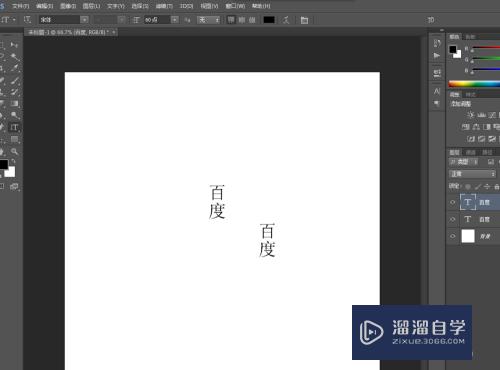This screenshot has height=370, width=500.
Task: Center-align the text in options bar
Action: [x=242, y=20]
